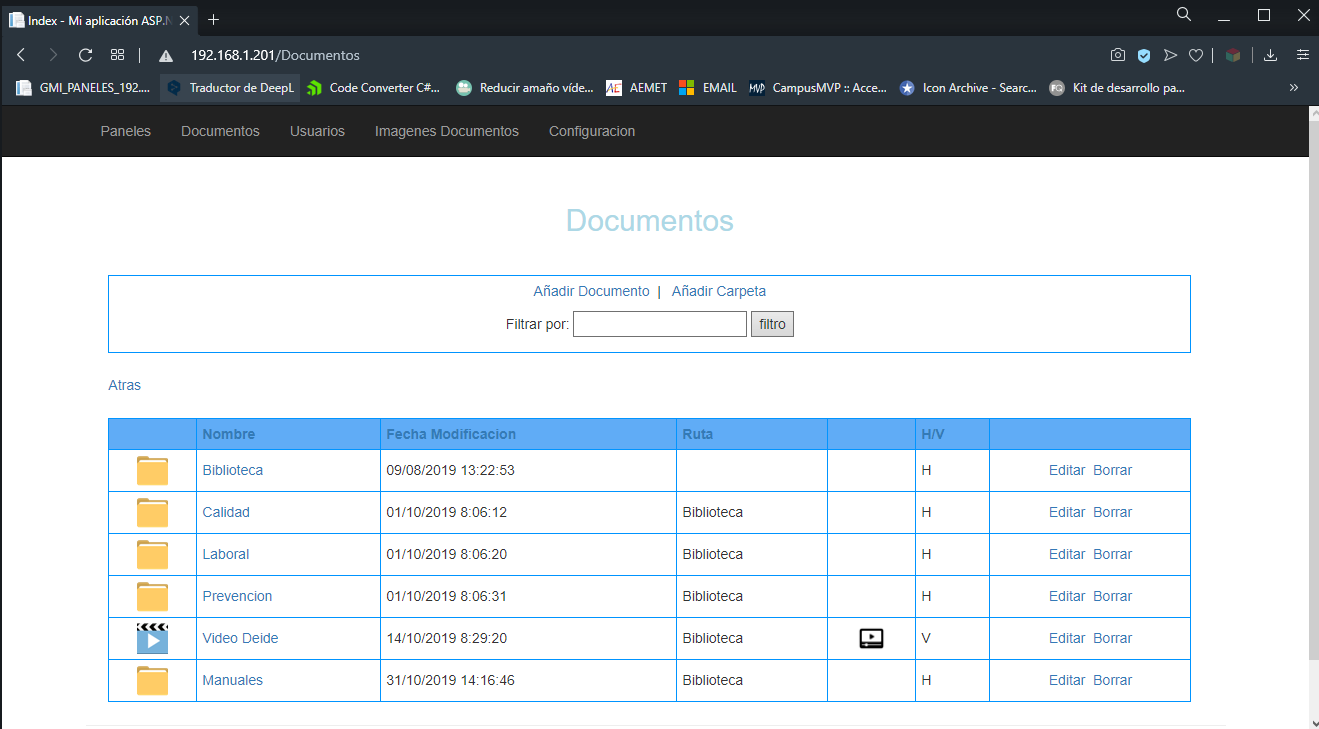Open the blue shield privacy protection icon
This screenshot has height=729, width=1319.
[x=1144, y=55]
